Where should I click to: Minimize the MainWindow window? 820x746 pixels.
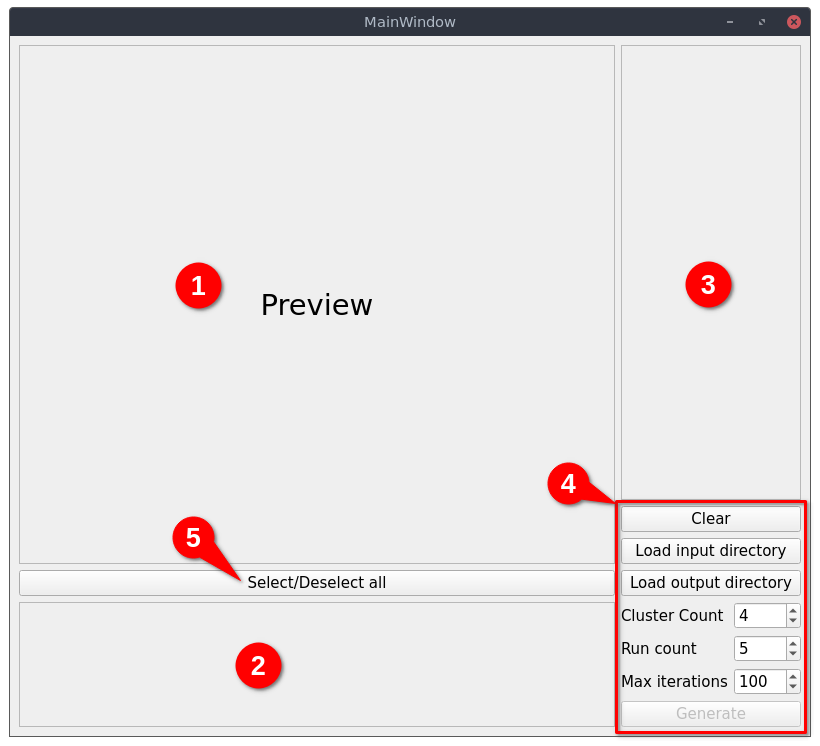[x=730, y=22]
